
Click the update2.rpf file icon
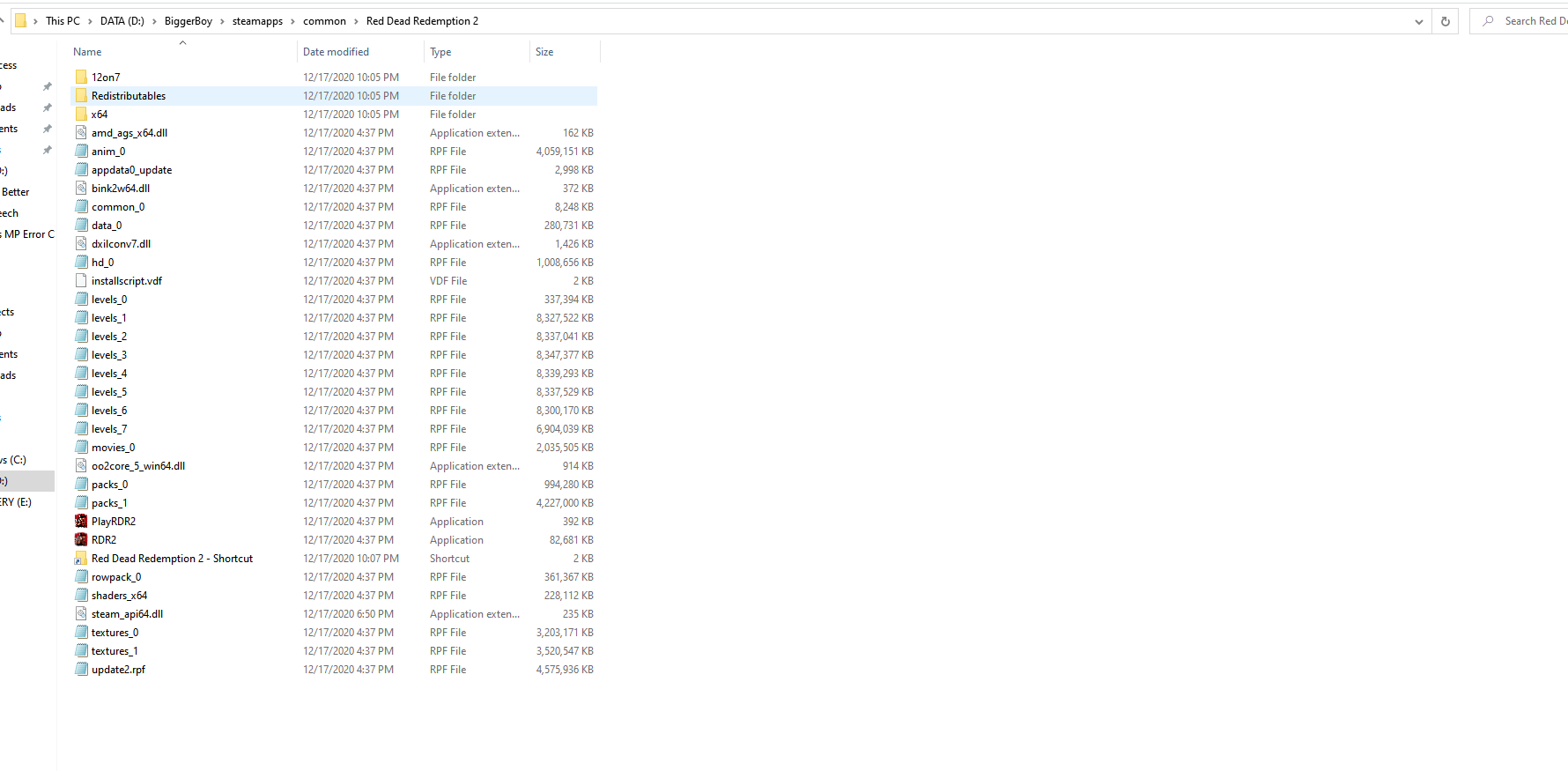point(81,669)
